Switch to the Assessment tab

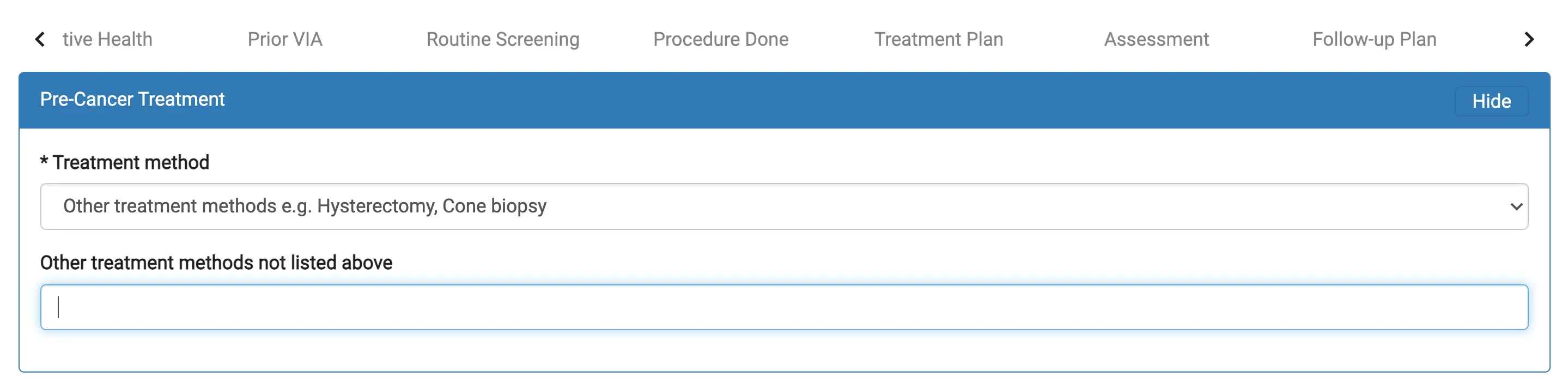pyautogui.click(x=1157, y=40)
